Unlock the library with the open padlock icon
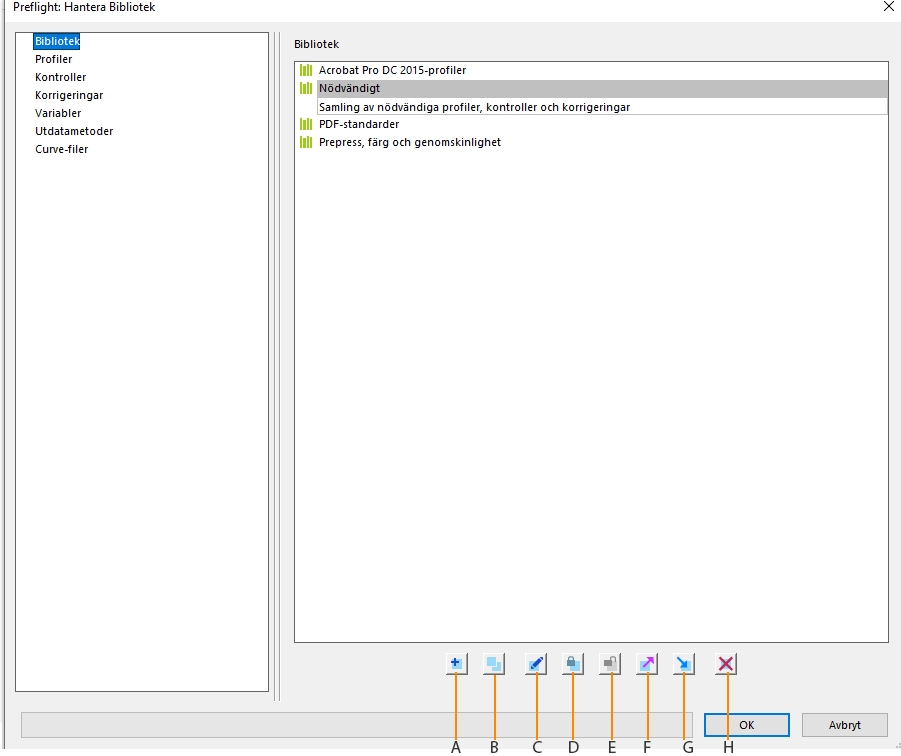Viewport: 901px width, 756px height. point(608,663)
